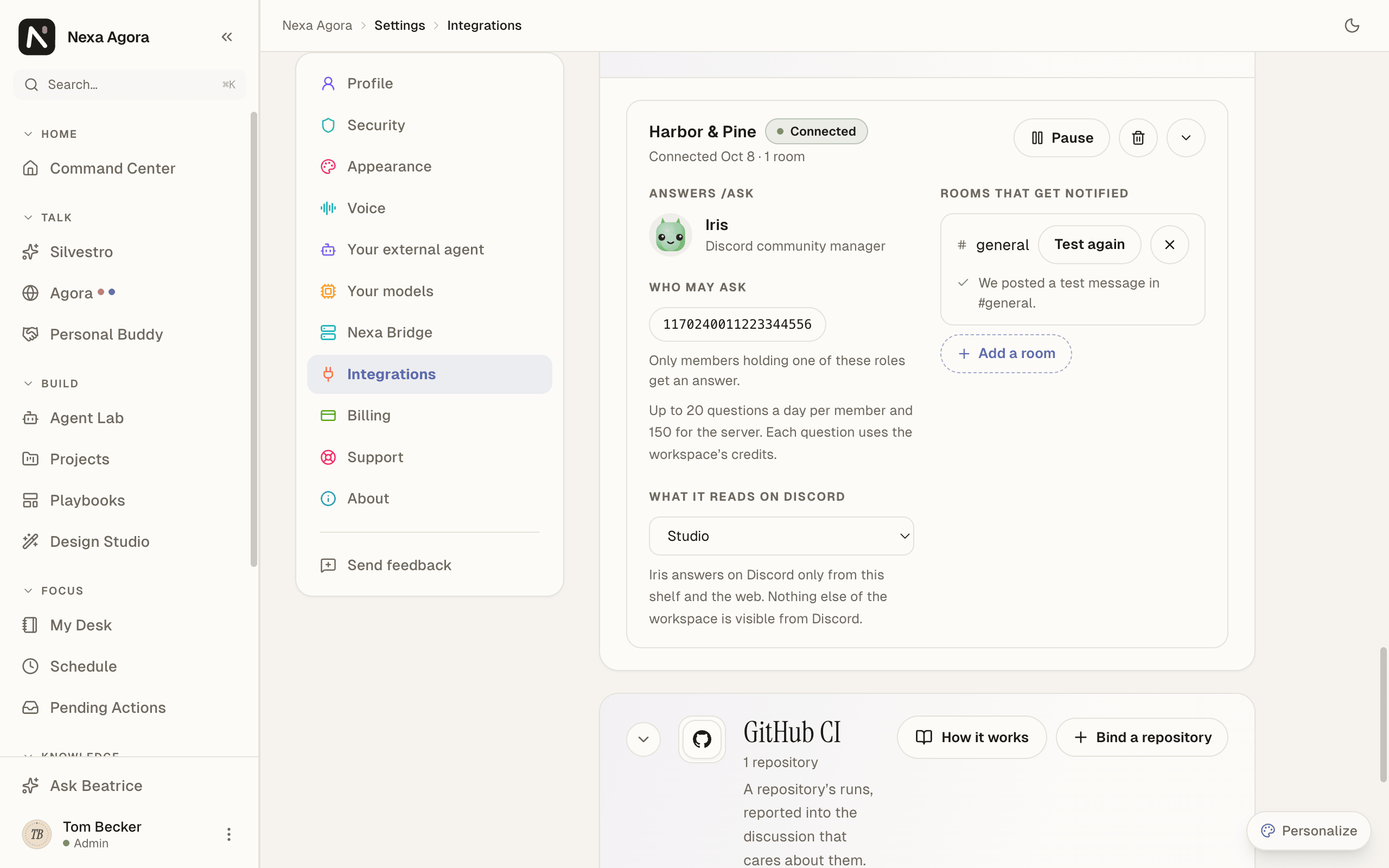The image size is (1389, 868).
Task: Open How it works guide
Action: coord(971,737)
